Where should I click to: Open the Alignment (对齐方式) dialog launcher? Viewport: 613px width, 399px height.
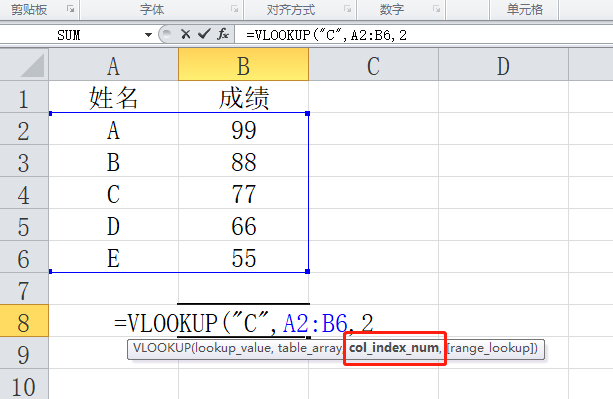(x=348, y=9)
